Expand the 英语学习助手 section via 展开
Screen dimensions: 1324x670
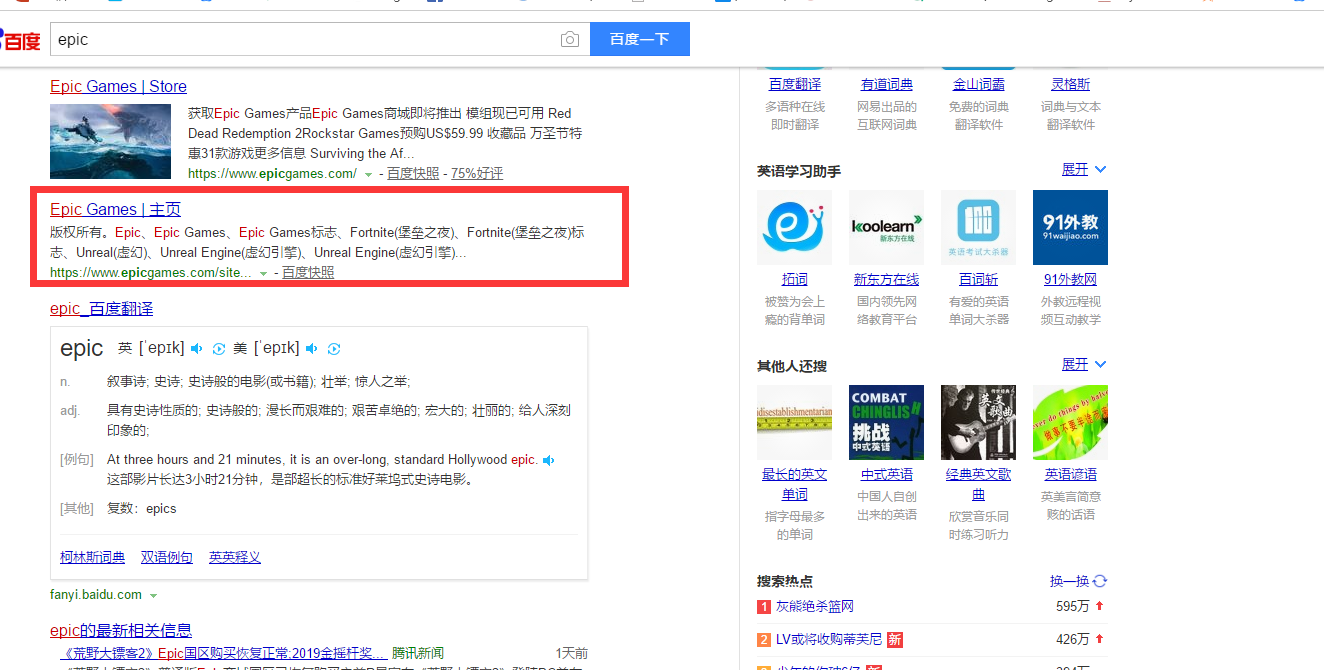click(1084, 170)
